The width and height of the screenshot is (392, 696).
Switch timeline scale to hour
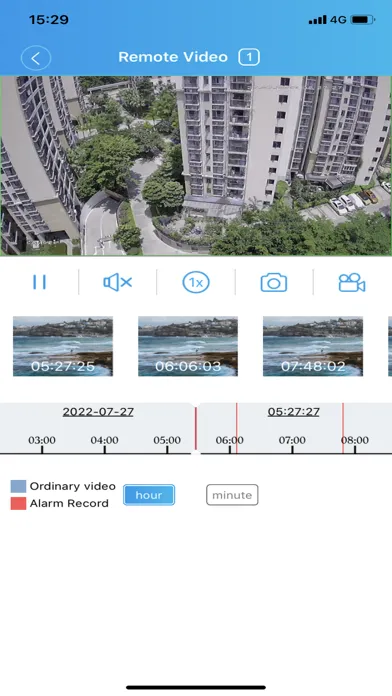pyautogui.click(x=149, y=495)
